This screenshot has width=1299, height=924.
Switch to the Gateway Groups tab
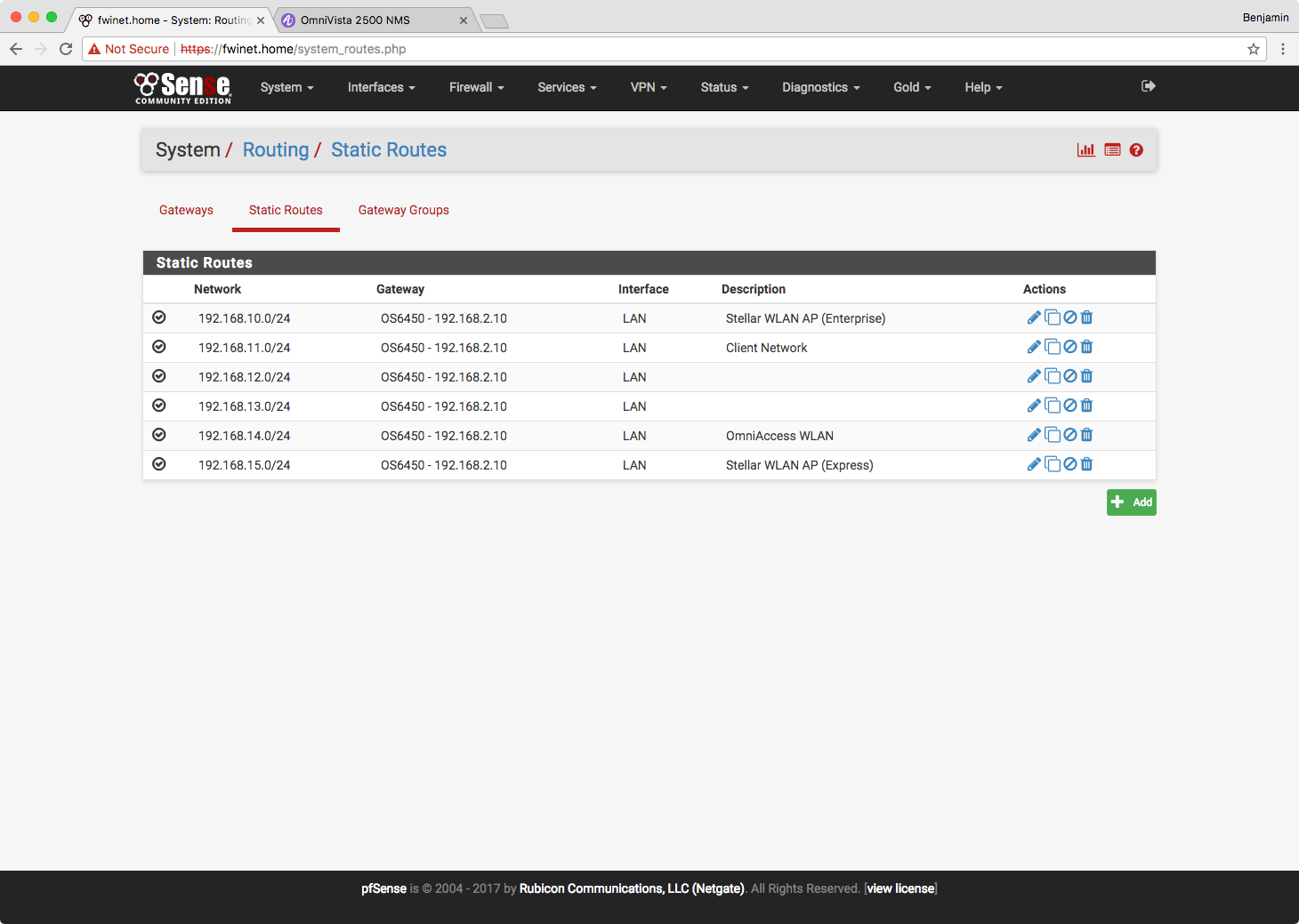[403, 210]
